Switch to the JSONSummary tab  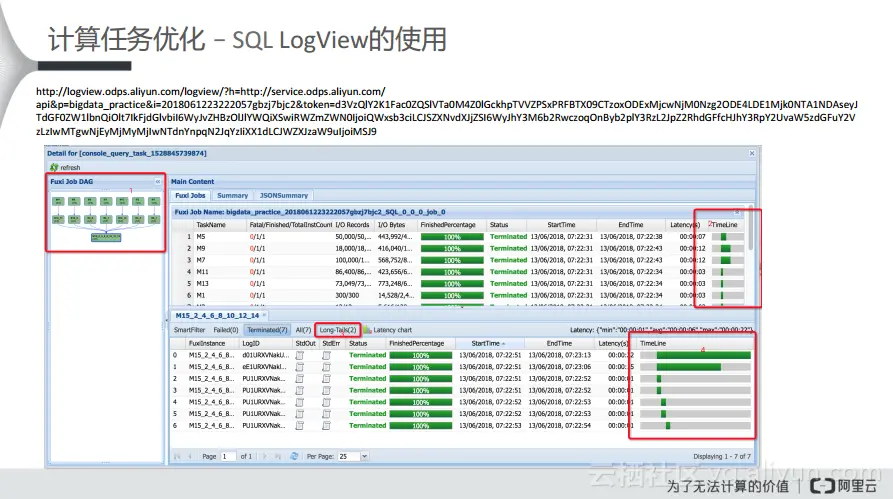(284, 195)
